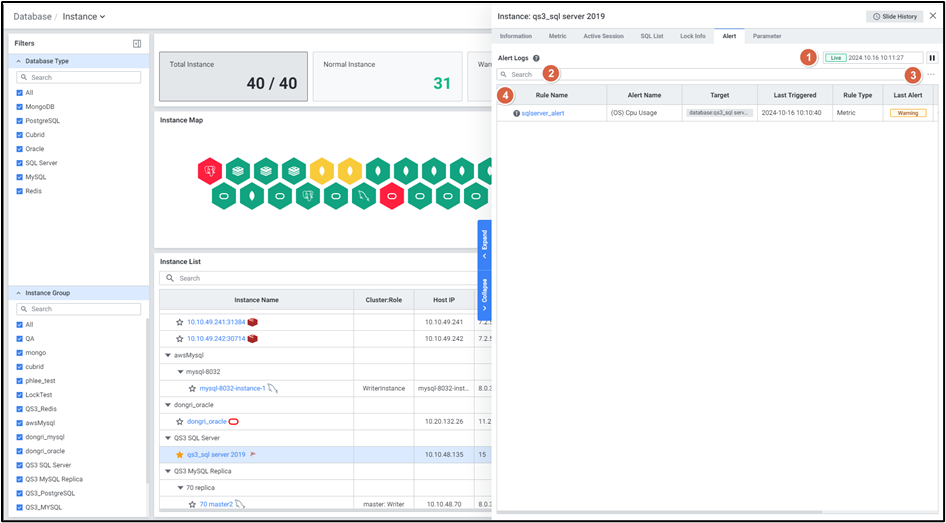Open the Lock Info tab

click(x=692, y=36)
